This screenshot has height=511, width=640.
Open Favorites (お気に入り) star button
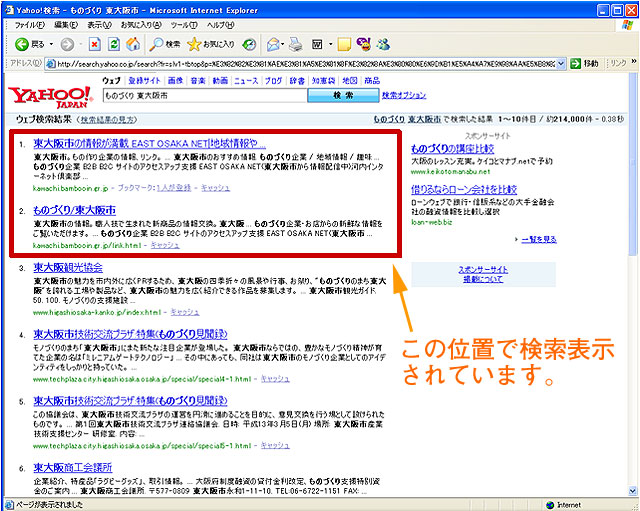(211, 44)
